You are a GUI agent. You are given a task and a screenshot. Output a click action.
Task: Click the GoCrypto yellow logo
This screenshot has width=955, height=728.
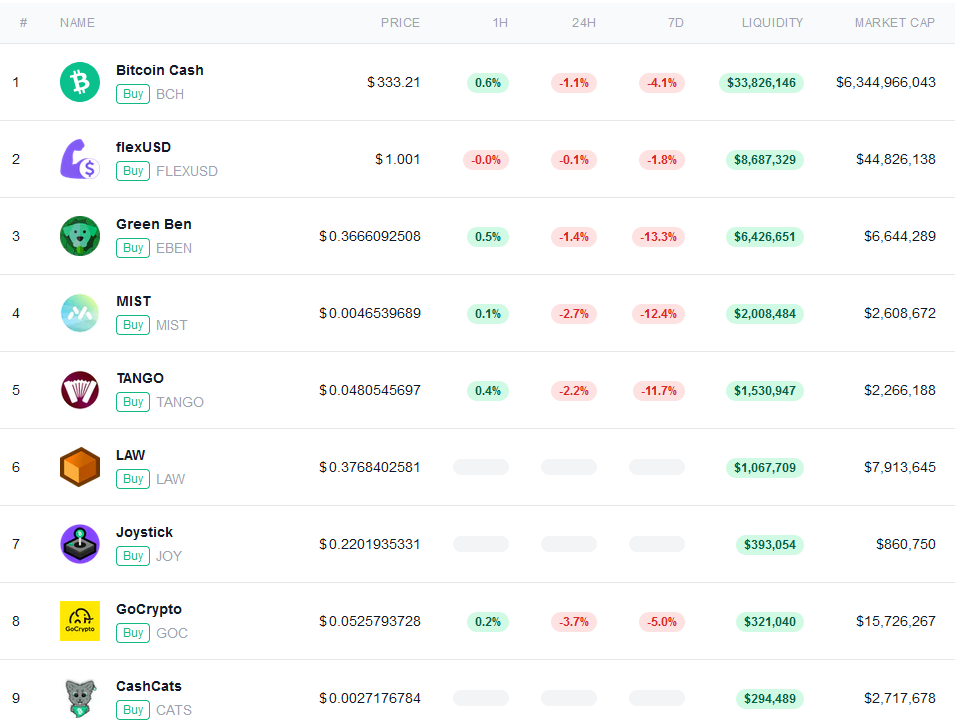[x=80, y=621]
